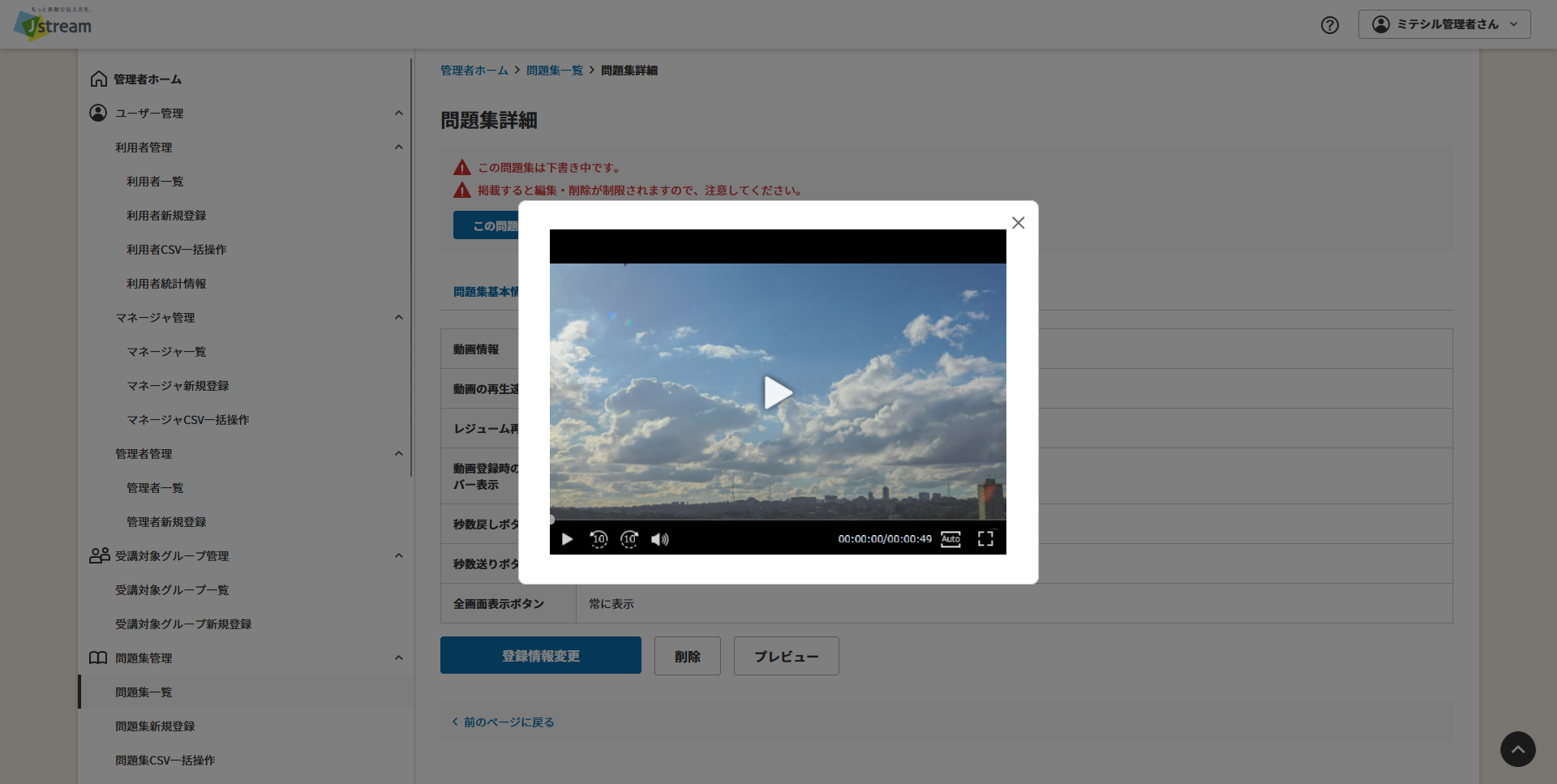Click the scroll-to-top arrow button
Screen dimensions: 1557x784
pyautogui.click(x=1518, y=749)
